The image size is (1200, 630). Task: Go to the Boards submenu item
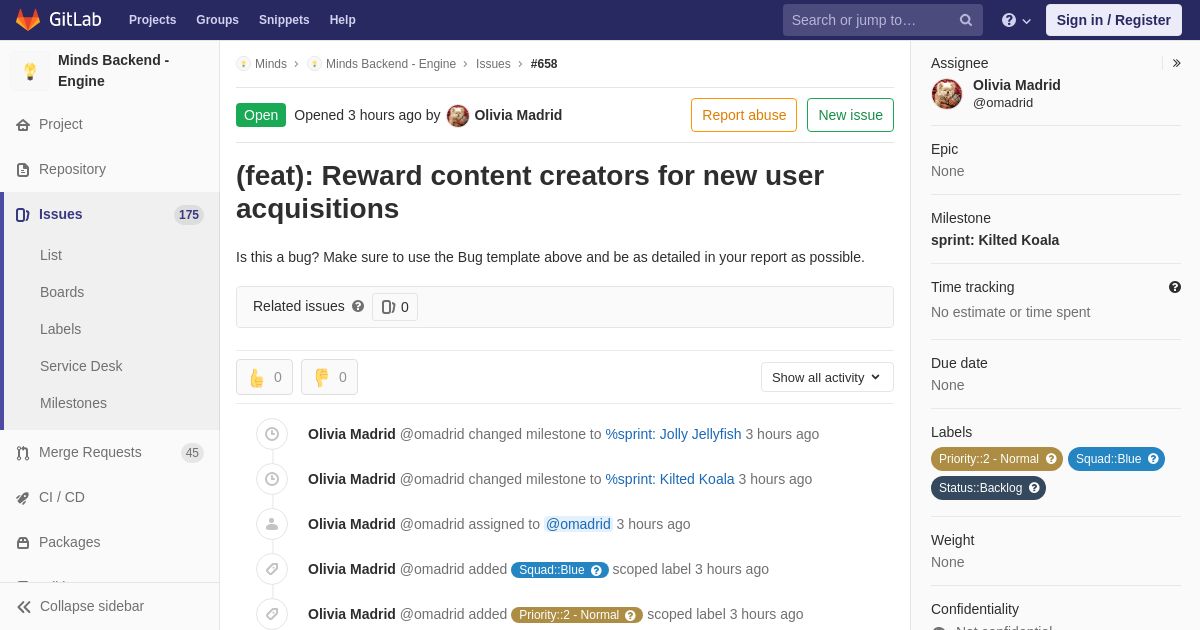click(62, 292)
